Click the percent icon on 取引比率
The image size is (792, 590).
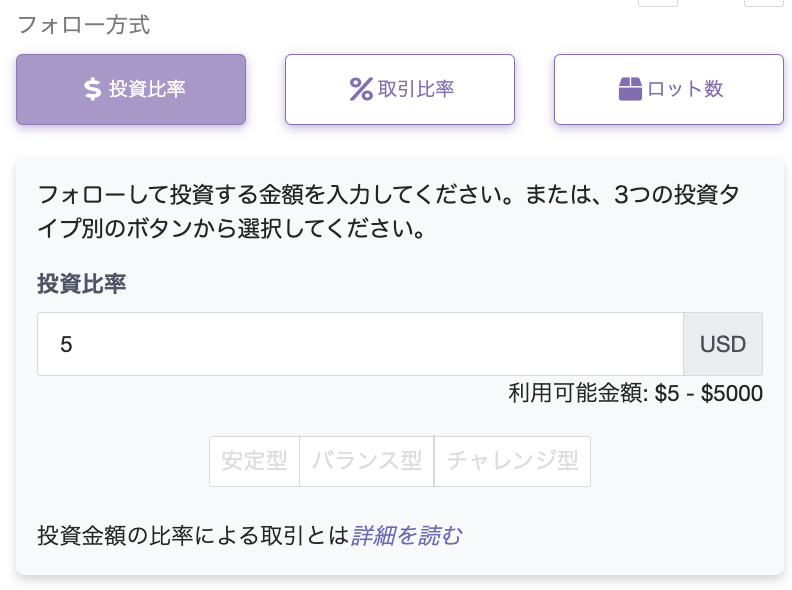361,89
